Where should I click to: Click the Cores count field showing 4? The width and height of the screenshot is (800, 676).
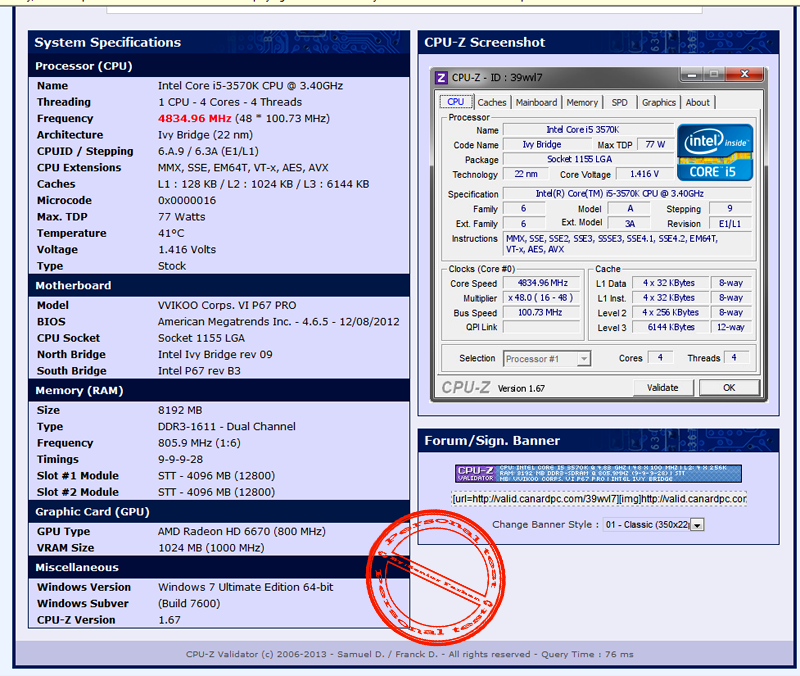[660, 358]
